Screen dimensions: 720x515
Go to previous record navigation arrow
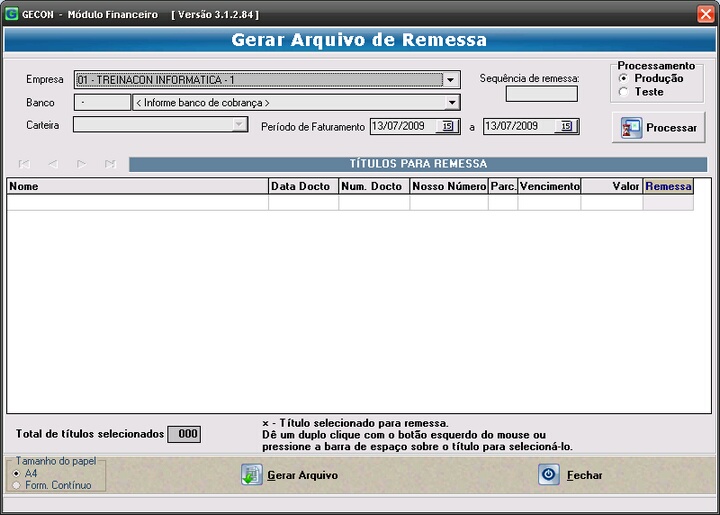53,164
